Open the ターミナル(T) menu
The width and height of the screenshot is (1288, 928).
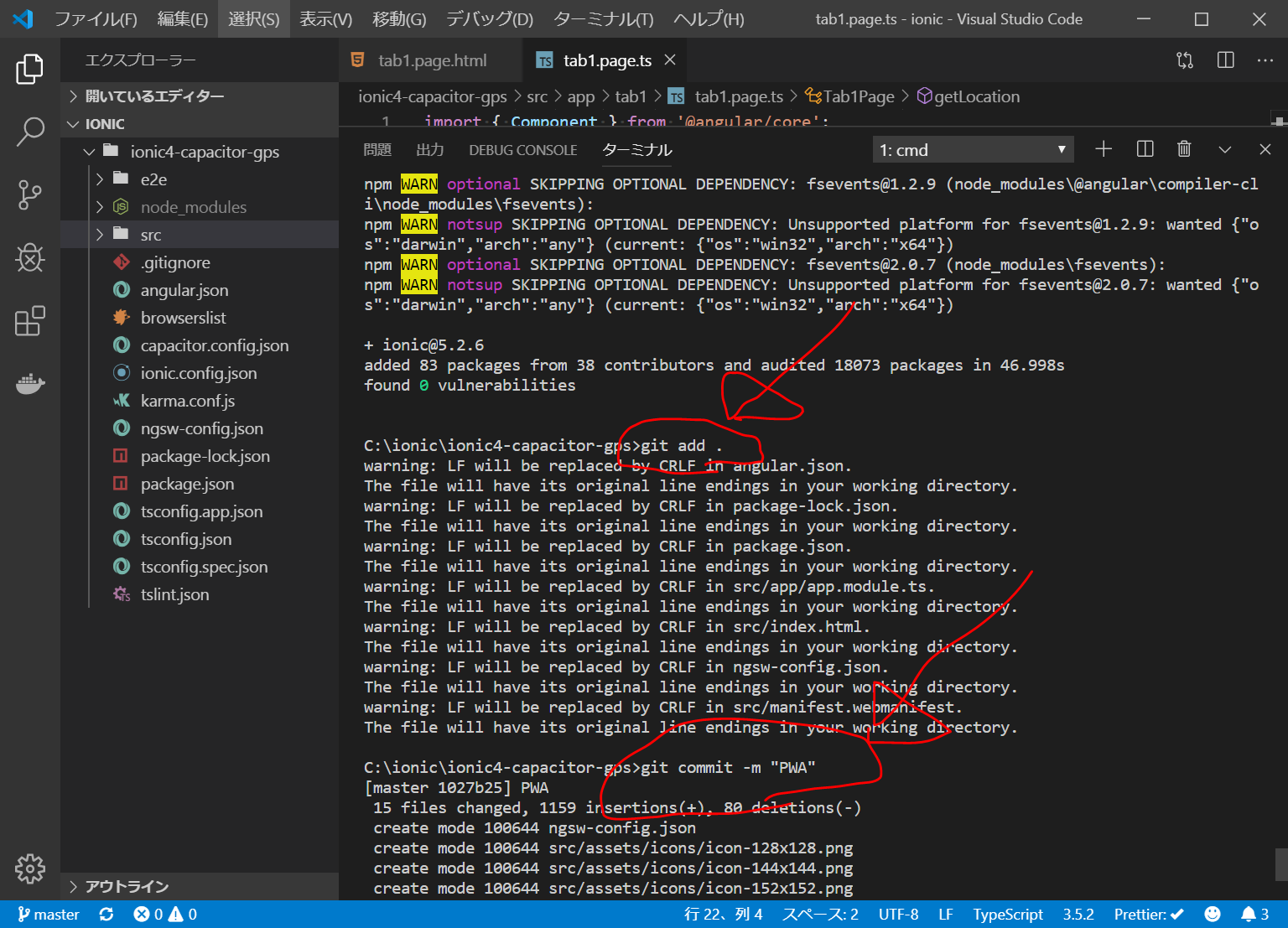pyautogui.click(x=603, y=19)
